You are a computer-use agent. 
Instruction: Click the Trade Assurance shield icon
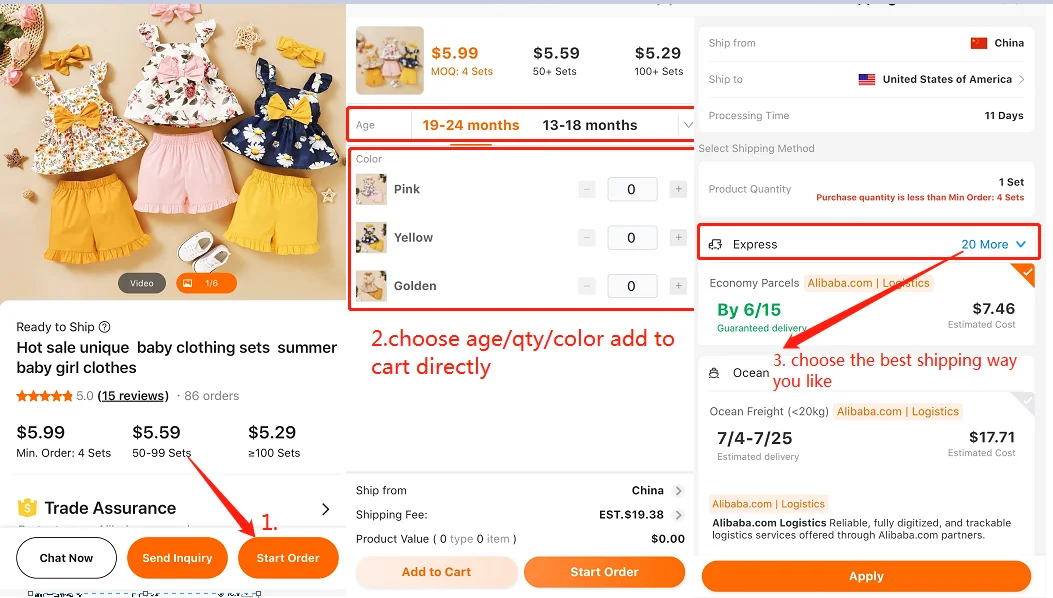[x=27, y=508]
